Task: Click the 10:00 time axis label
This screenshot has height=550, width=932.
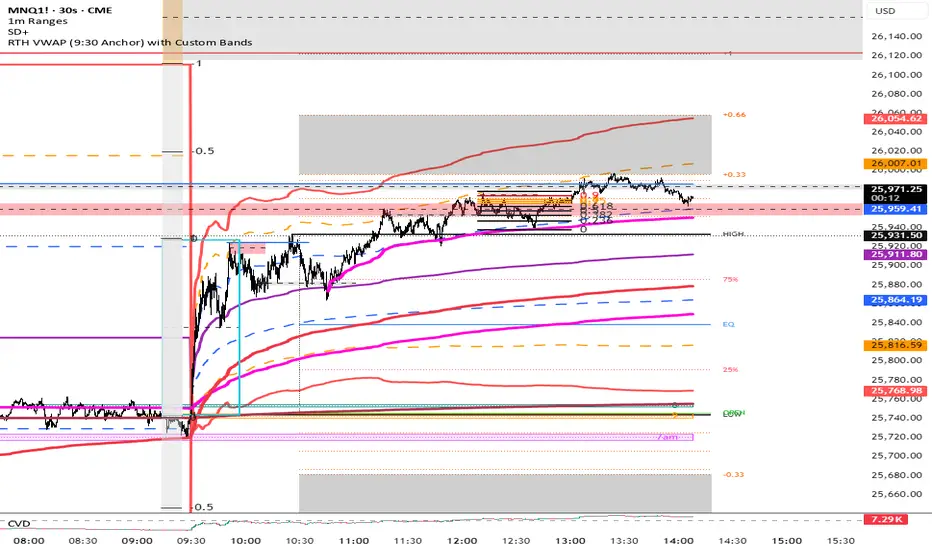Action: [x=245, y=541]
